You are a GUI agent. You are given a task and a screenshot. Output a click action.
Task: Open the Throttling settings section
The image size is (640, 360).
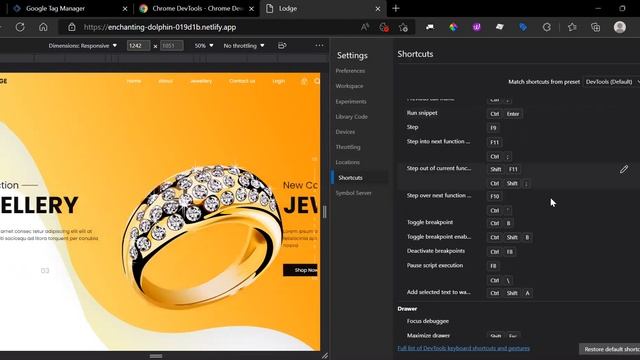(x=348, y=147)
